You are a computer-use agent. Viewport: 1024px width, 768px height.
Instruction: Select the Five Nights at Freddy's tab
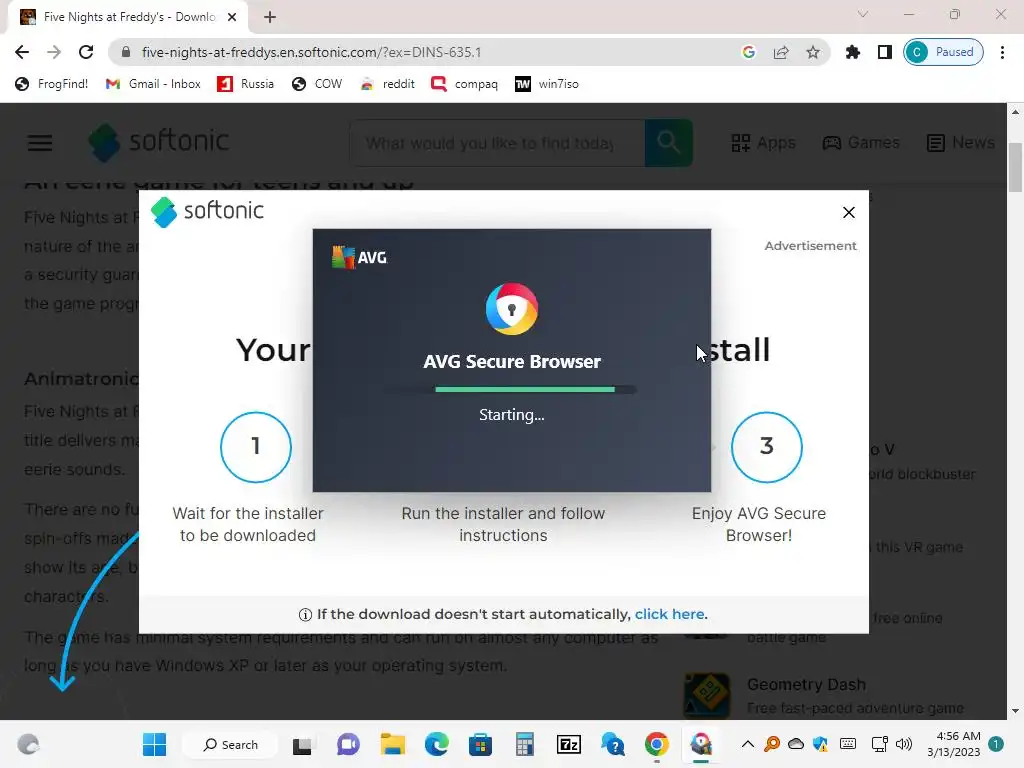pos(128,18)
